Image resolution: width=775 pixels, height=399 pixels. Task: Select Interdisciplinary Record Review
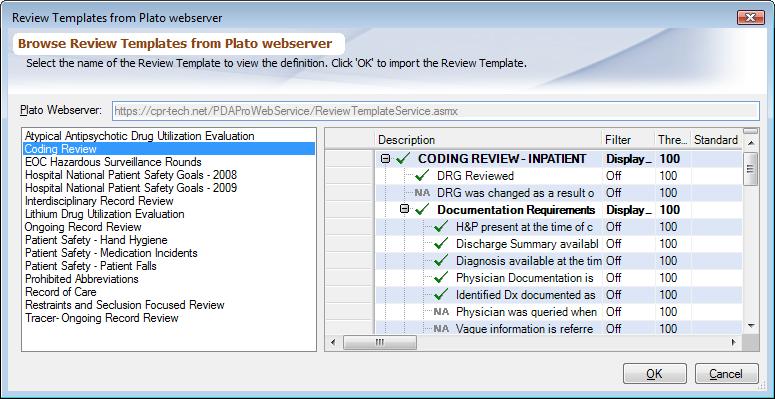pyautogui.click(x=99, y=201)
